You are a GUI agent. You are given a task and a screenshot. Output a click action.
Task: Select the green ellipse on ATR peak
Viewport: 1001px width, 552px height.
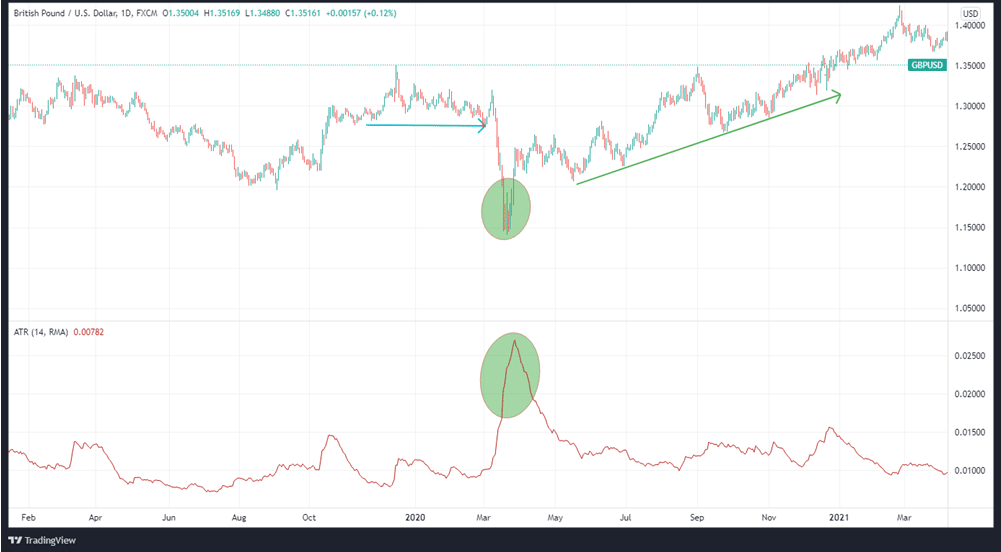coord(510,375)
